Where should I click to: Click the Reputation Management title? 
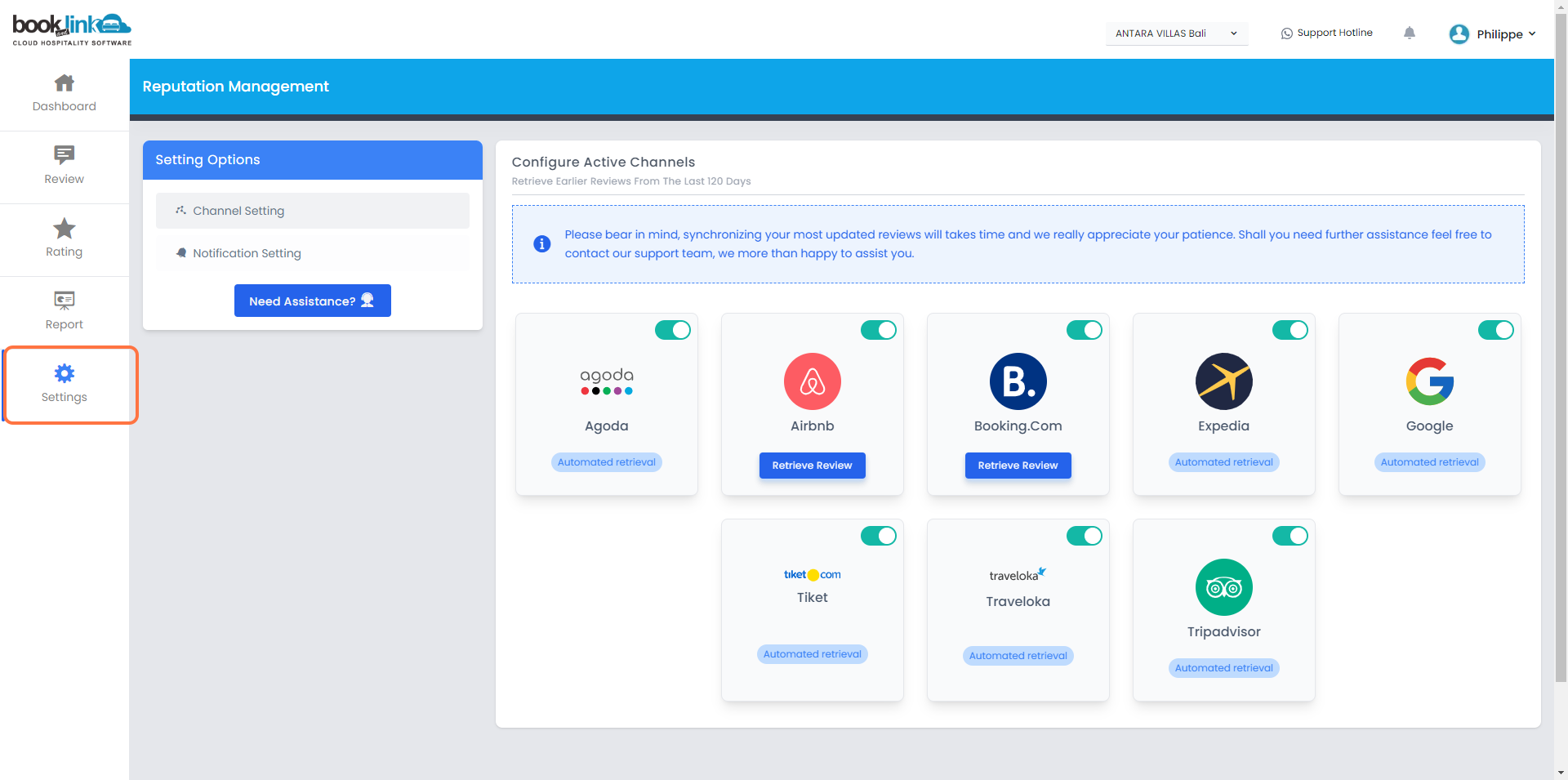(236, 87)
